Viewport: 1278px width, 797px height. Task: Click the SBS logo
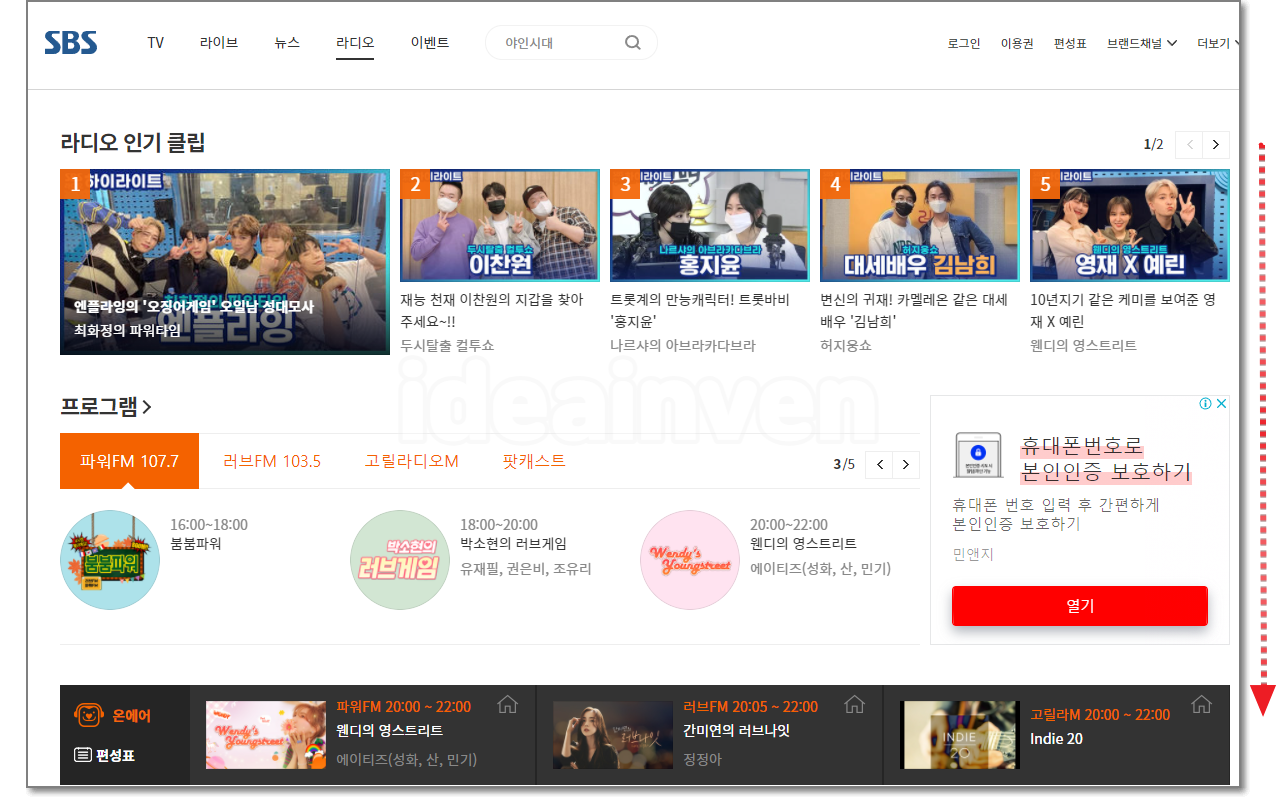[70, 42]
